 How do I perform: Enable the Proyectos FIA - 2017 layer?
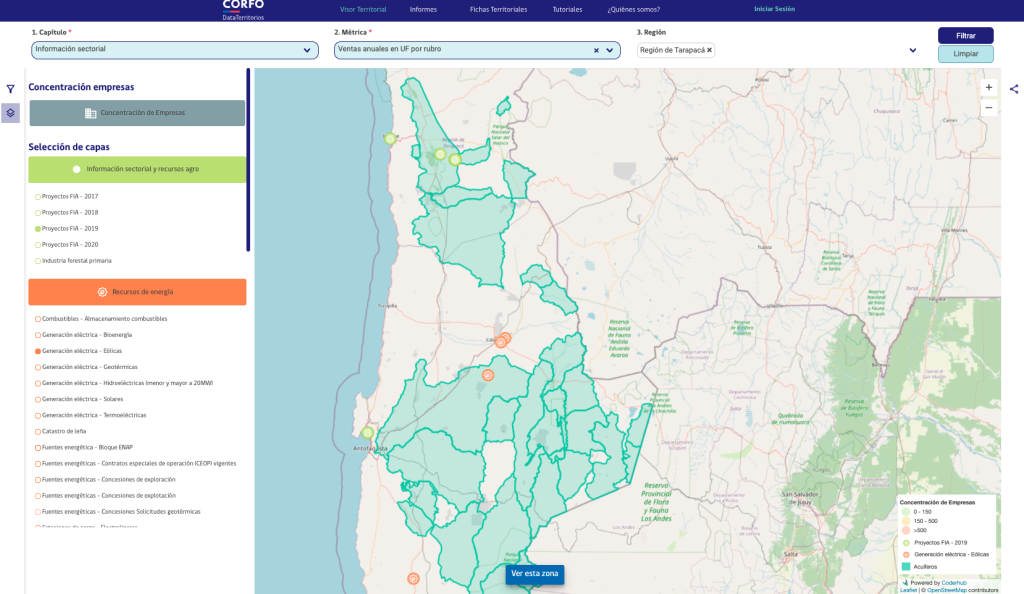[38, 197]
